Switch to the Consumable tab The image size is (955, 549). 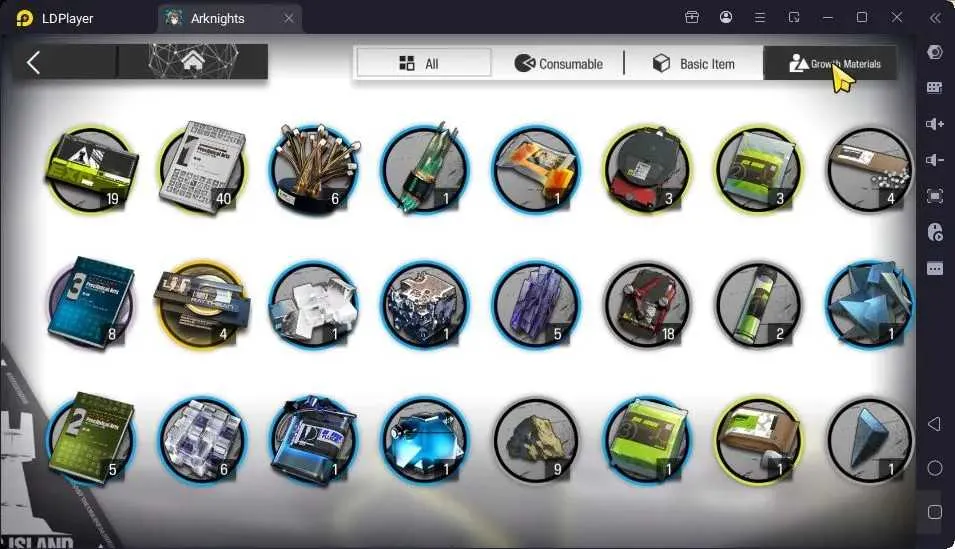559,63
